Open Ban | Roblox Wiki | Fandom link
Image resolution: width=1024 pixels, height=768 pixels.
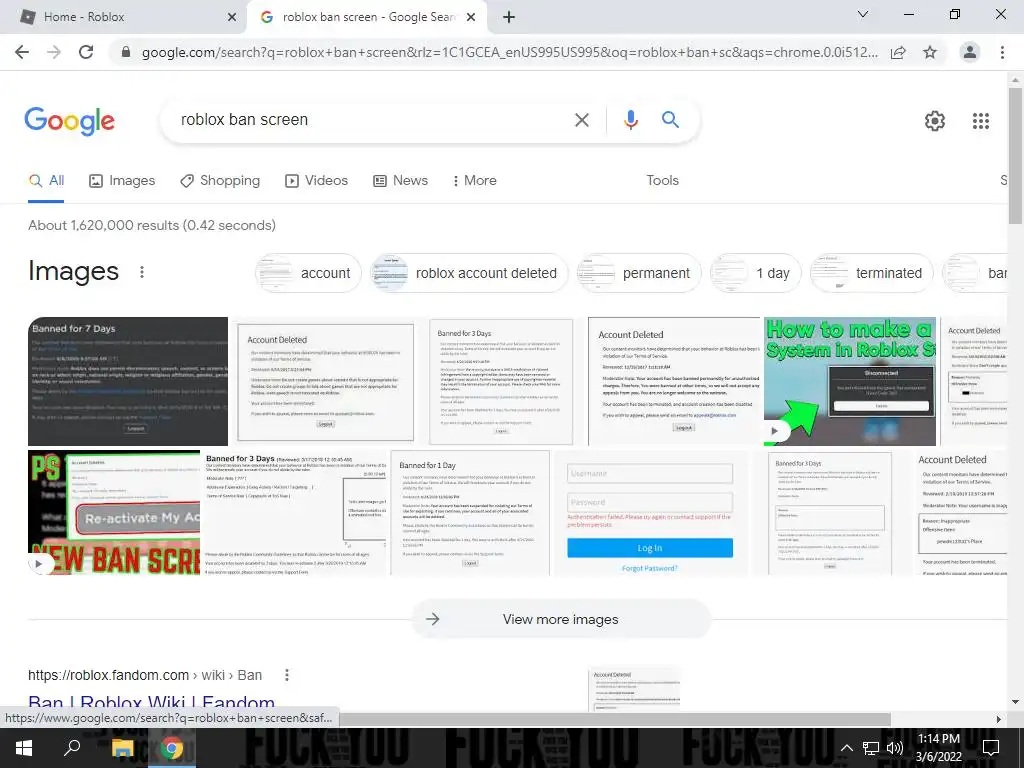coord(152,703)
